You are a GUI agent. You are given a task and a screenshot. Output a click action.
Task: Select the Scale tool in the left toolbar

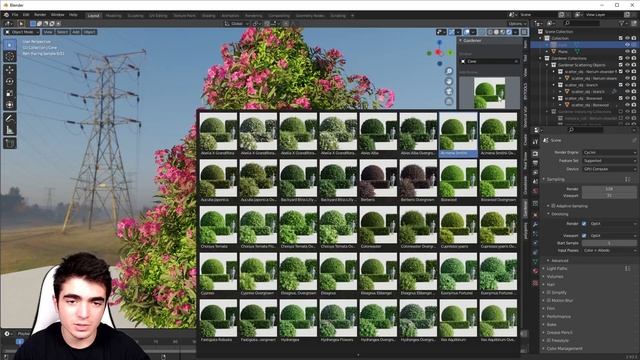point(10,93)
